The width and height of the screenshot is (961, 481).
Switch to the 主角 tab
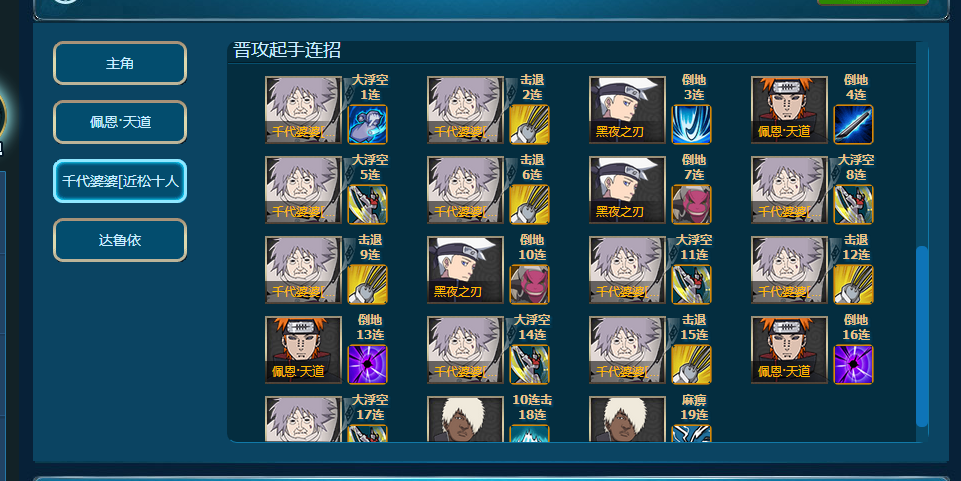click(x=120, y=63)
